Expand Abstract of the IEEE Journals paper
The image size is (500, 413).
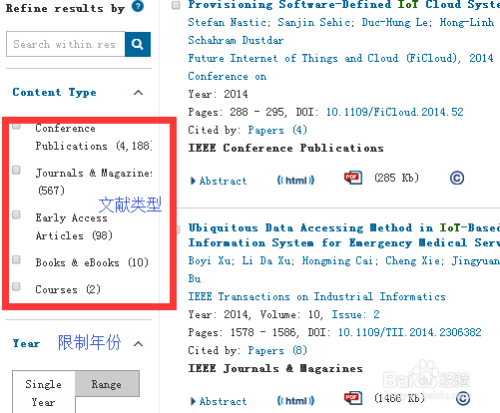219,401
